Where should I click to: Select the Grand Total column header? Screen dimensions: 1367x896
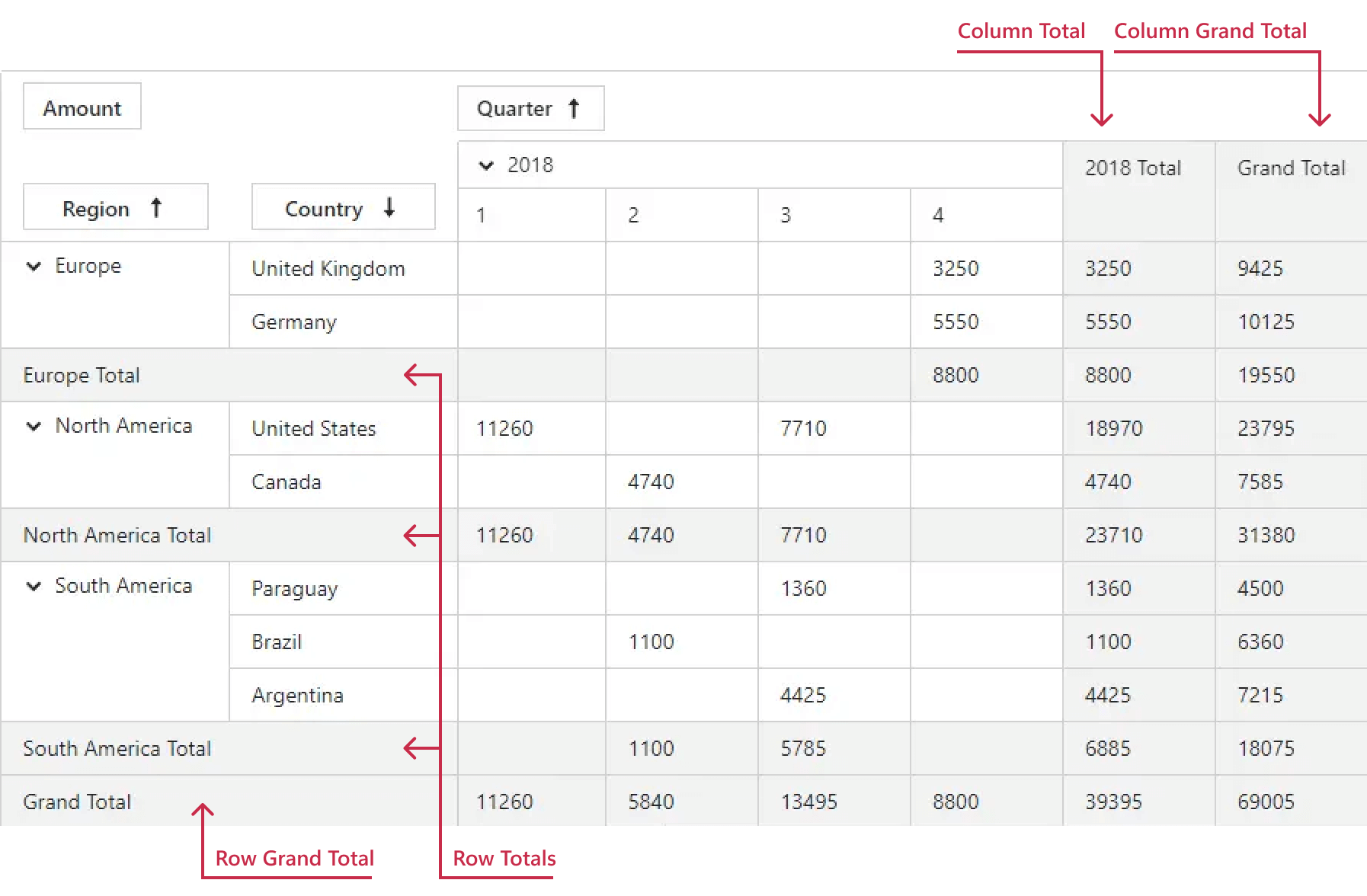[x=1291, y=168]
